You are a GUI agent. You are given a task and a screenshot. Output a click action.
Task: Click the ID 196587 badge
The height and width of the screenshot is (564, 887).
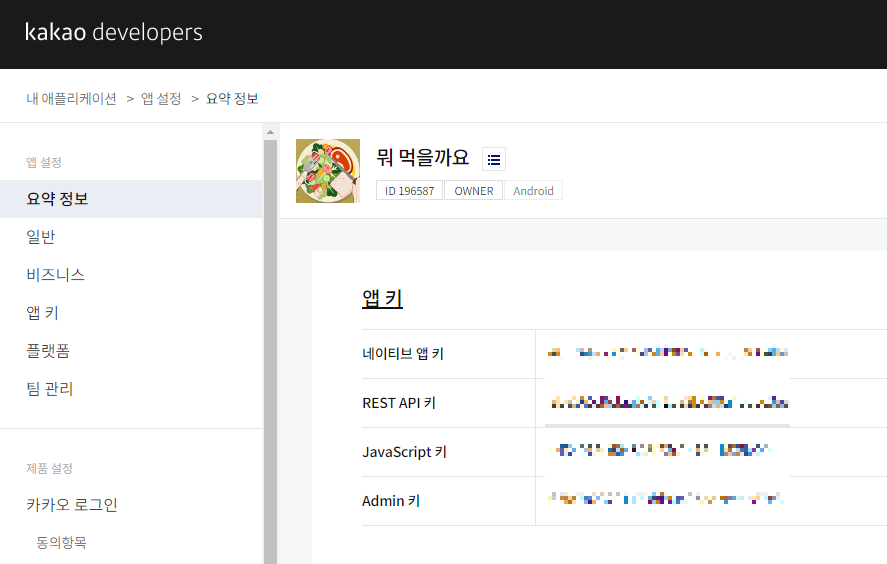click(410, 191)
